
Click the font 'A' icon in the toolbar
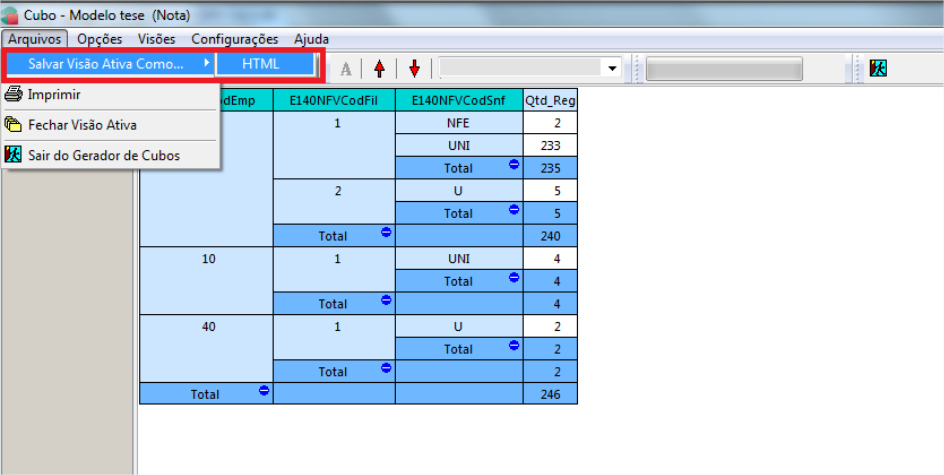click(x=346, y=68)
